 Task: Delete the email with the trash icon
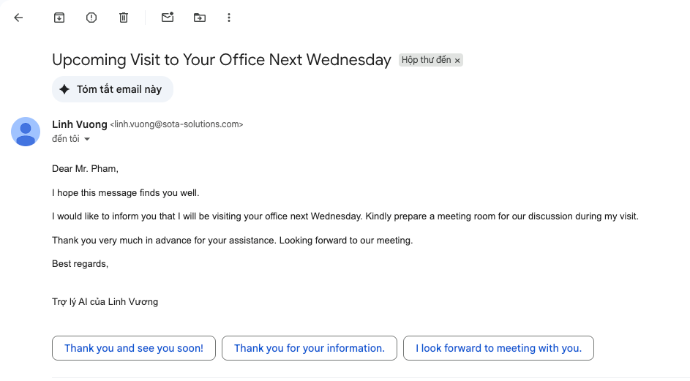click(123, 18)
